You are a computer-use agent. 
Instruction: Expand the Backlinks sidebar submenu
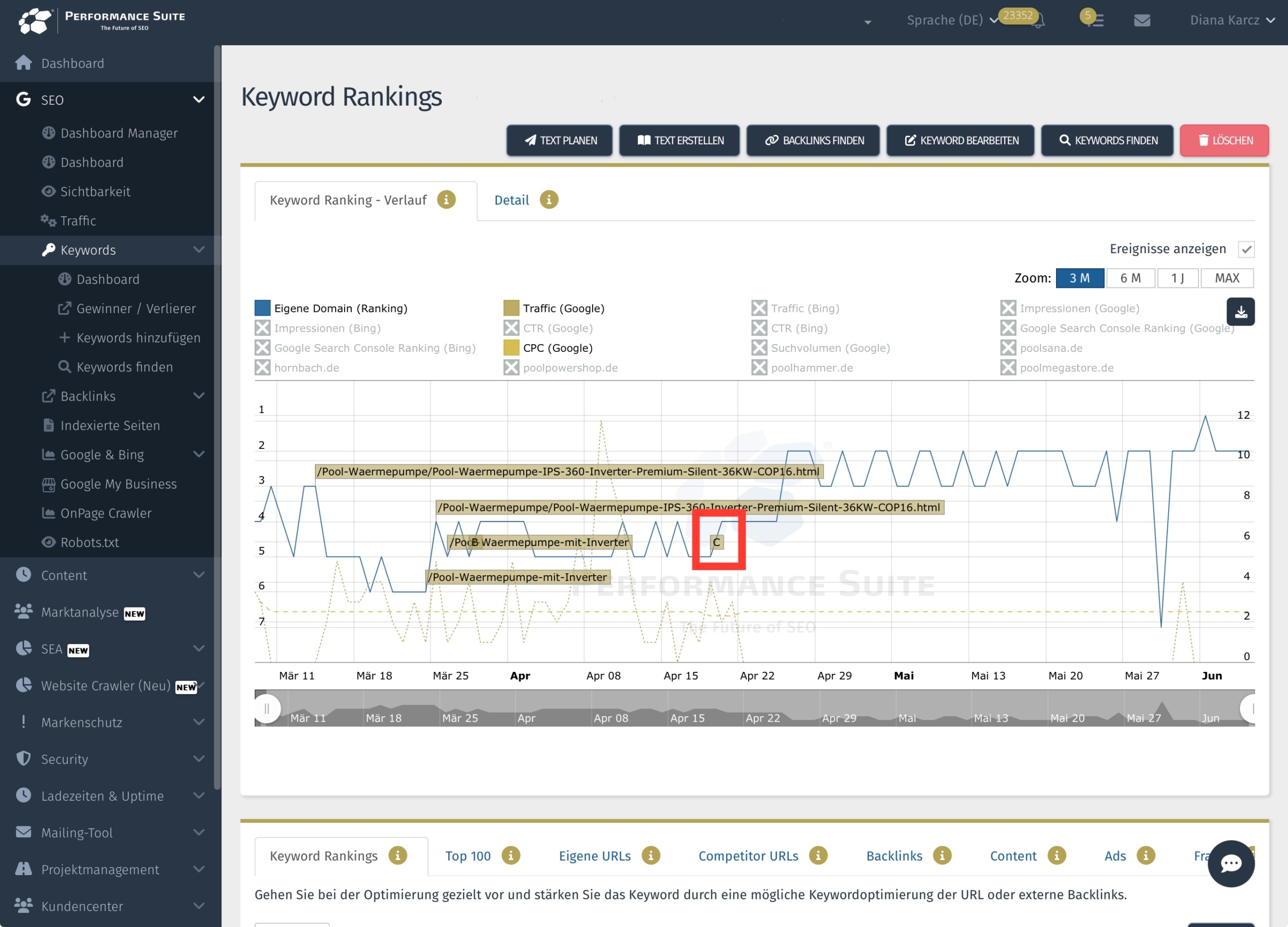point(199,396)
